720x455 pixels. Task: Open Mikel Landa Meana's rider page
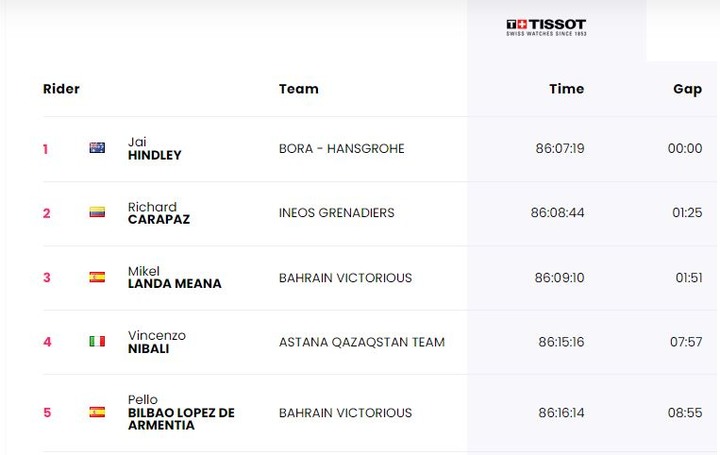174,277
